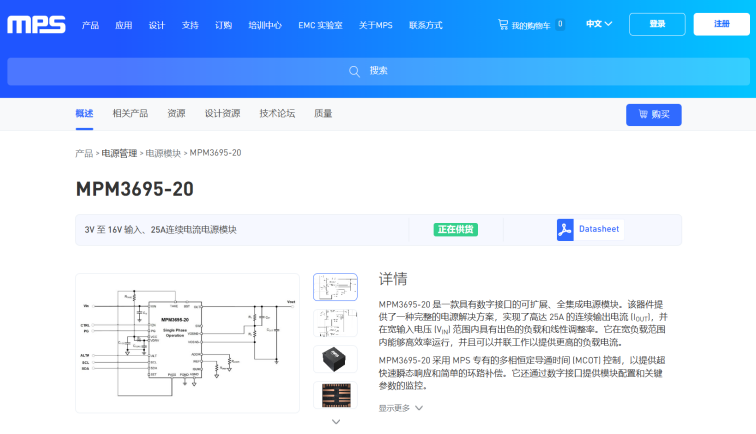Click into the 搜索 search field
The height and width of the screenshot is (434, 756).
coord(378,71)
